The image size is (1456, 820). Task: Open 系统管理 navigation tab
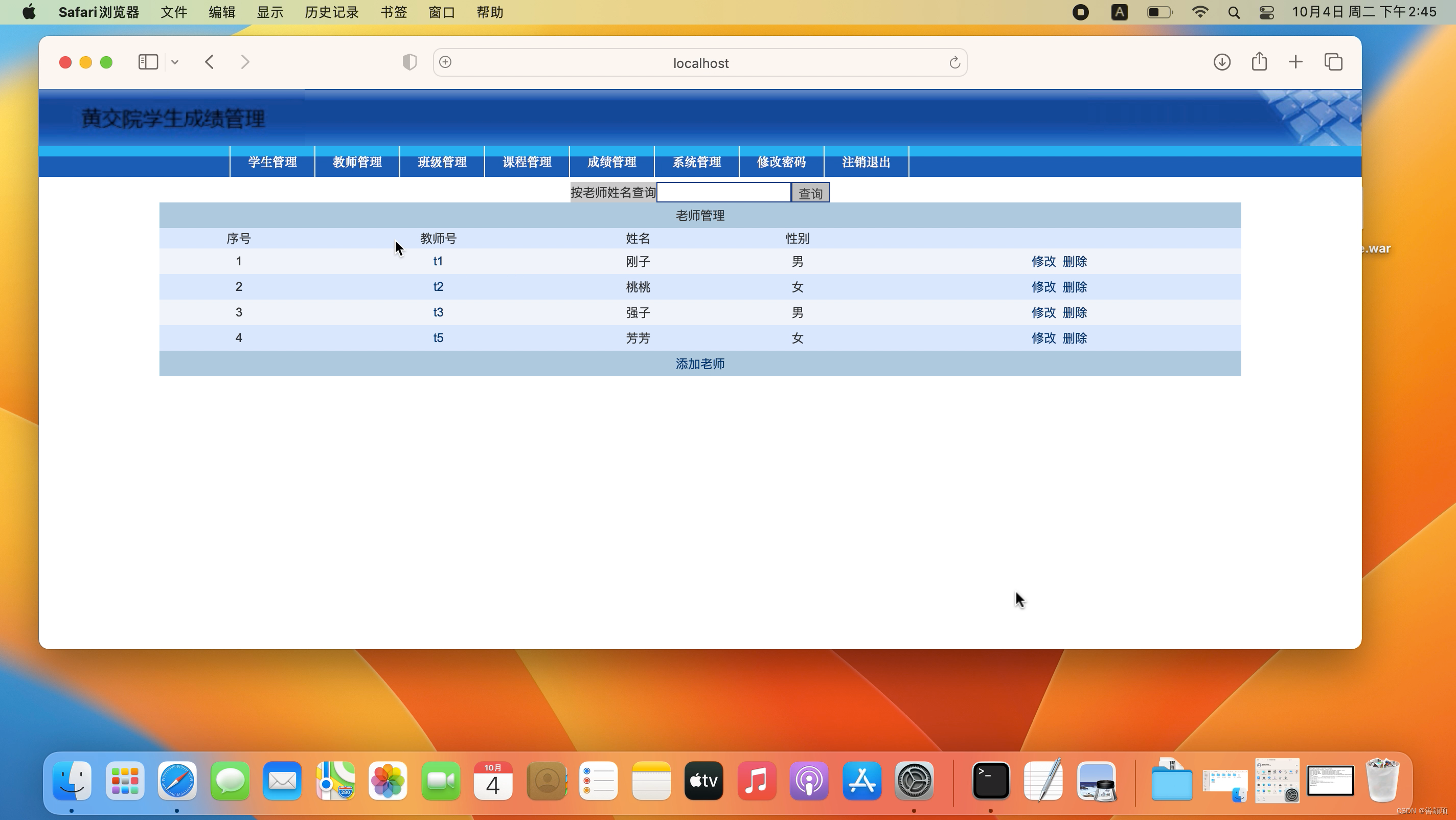tap(697, 162)
